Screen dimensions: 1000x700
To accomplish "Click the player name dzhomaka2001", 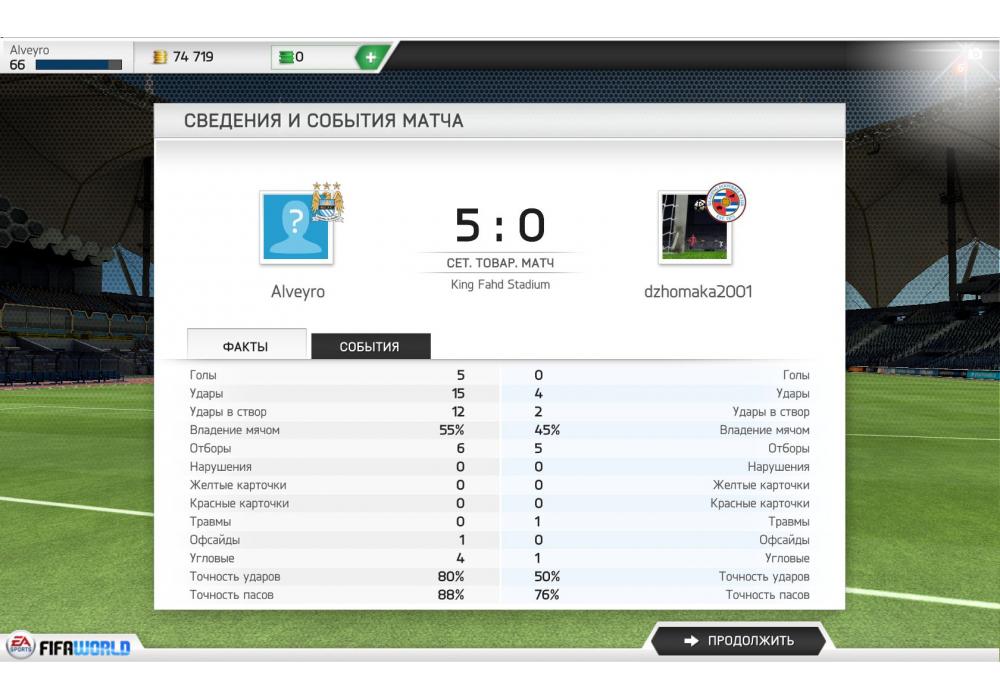I will (x=698, y=291).
